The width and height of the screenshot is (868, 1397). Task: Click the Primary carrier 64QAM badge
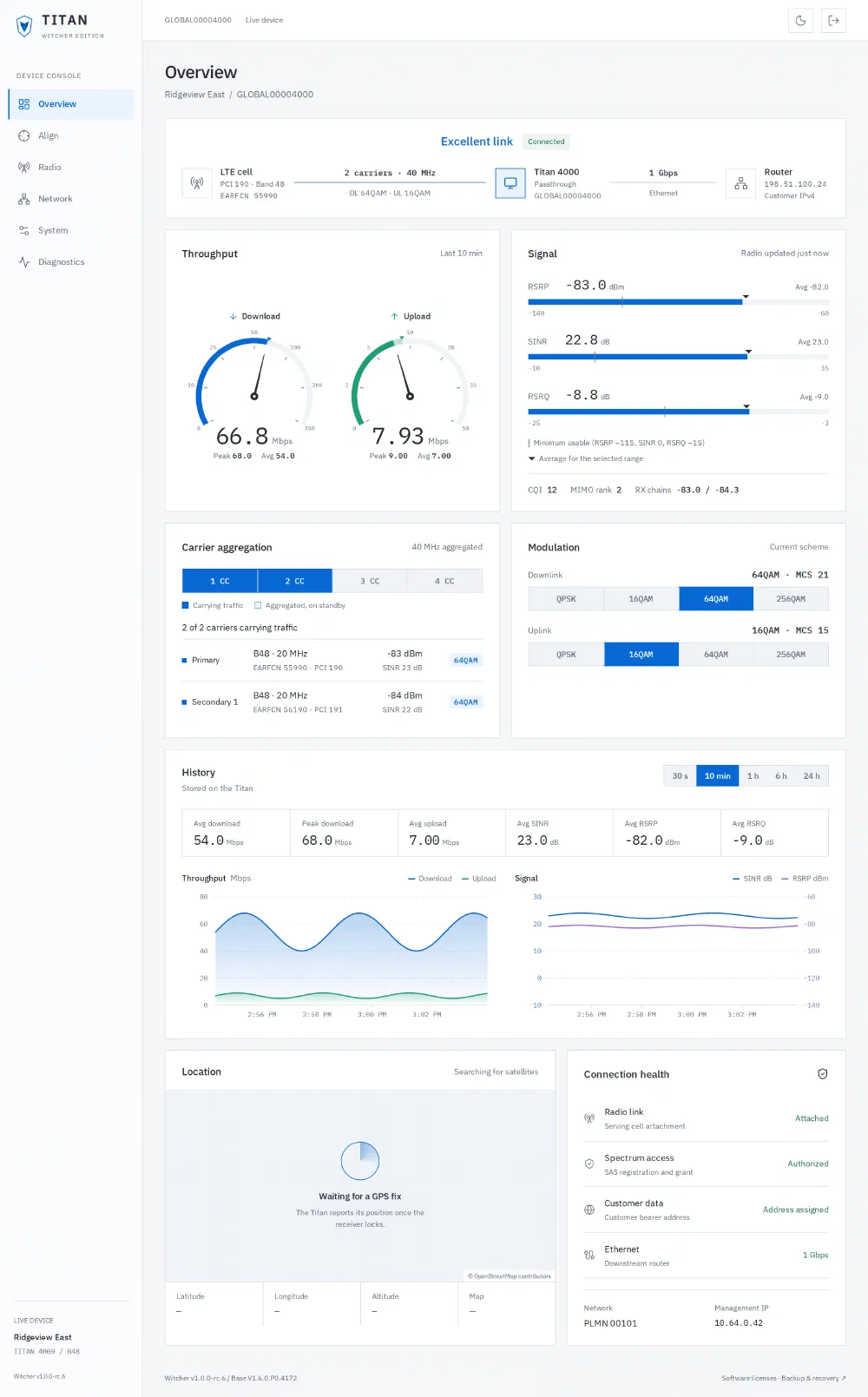(466, 661)
